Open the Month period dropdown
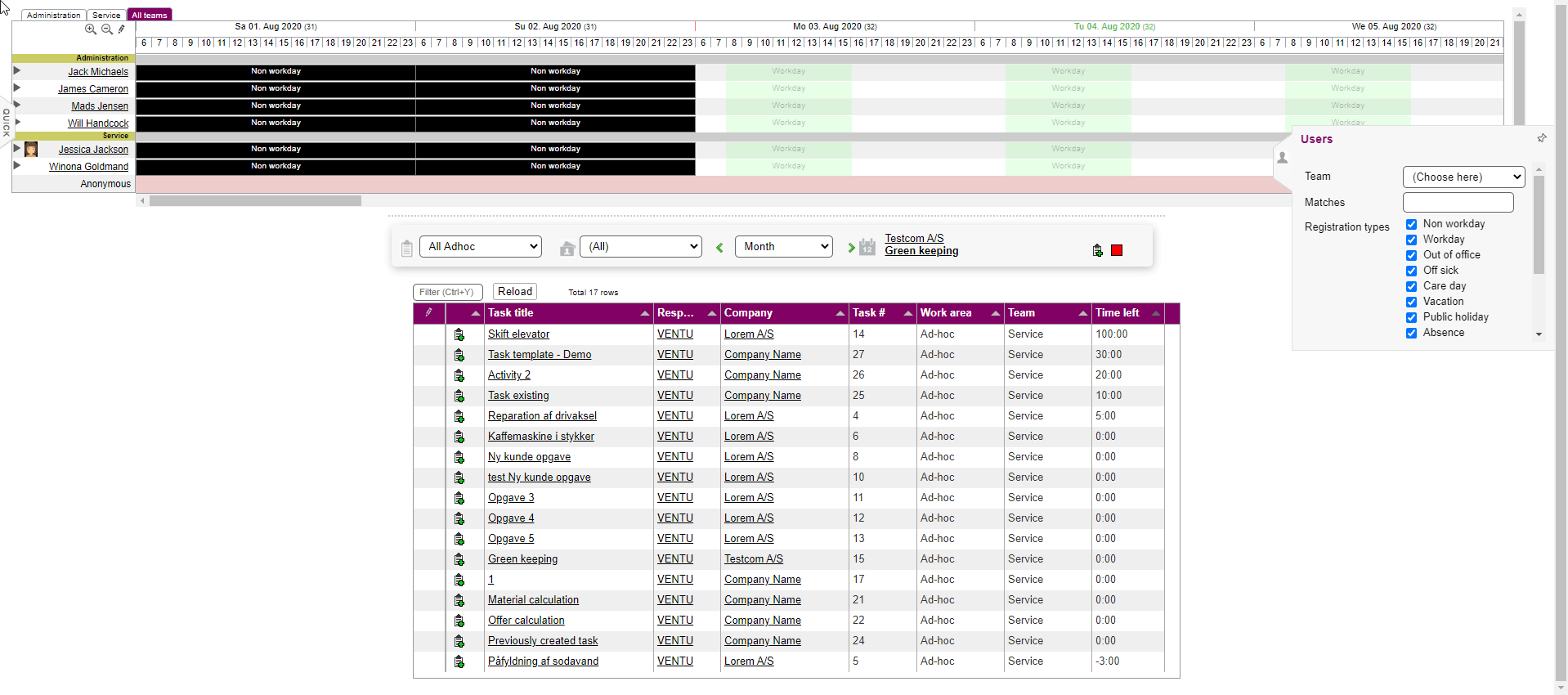This screenshot has width=1568, height=695. tap(783, 247)
